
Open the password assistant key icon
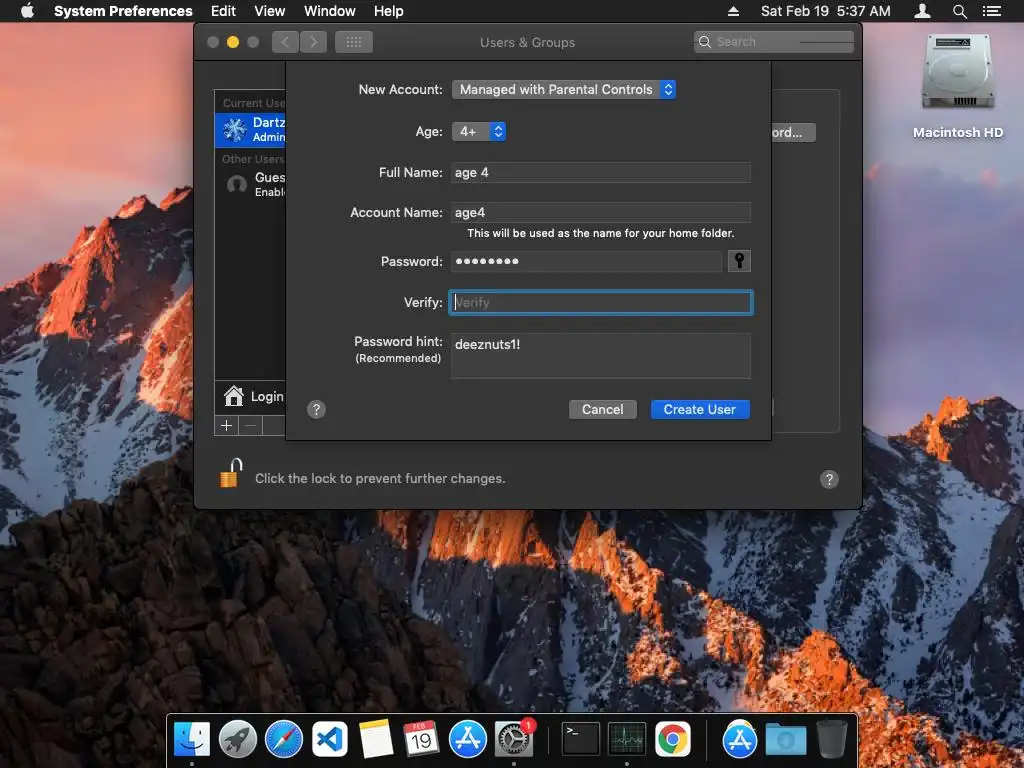[x=739, y=261]
